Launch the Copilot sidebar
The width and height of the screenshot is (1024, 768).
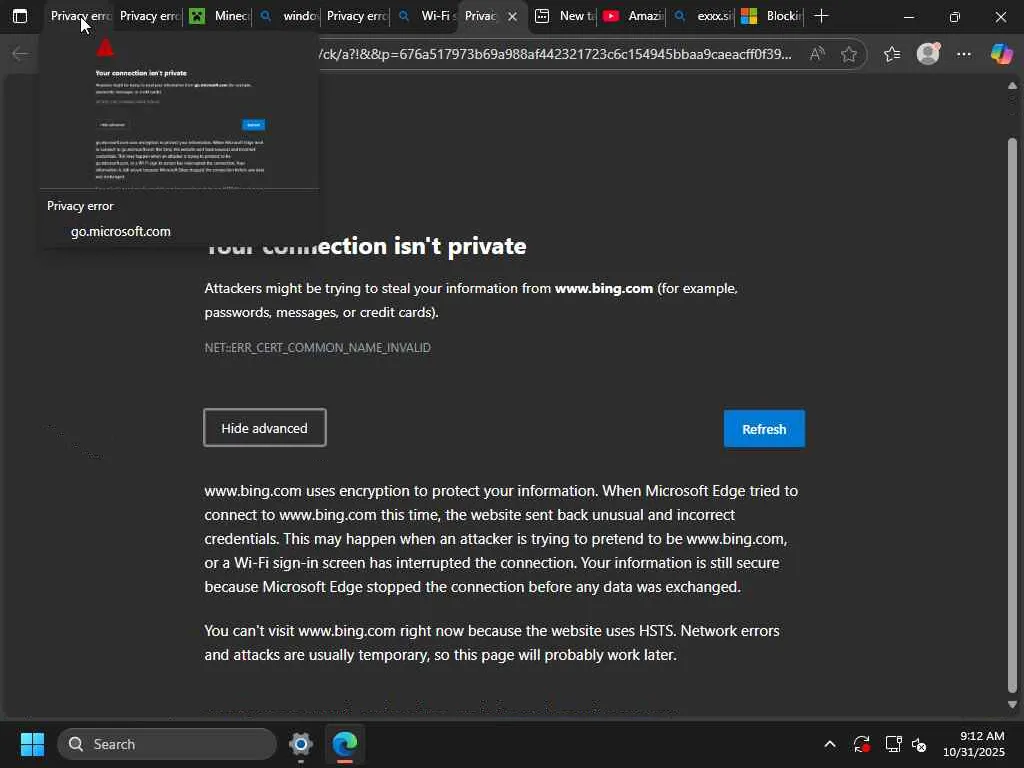pyautogui.click(x=1001, y=54)
